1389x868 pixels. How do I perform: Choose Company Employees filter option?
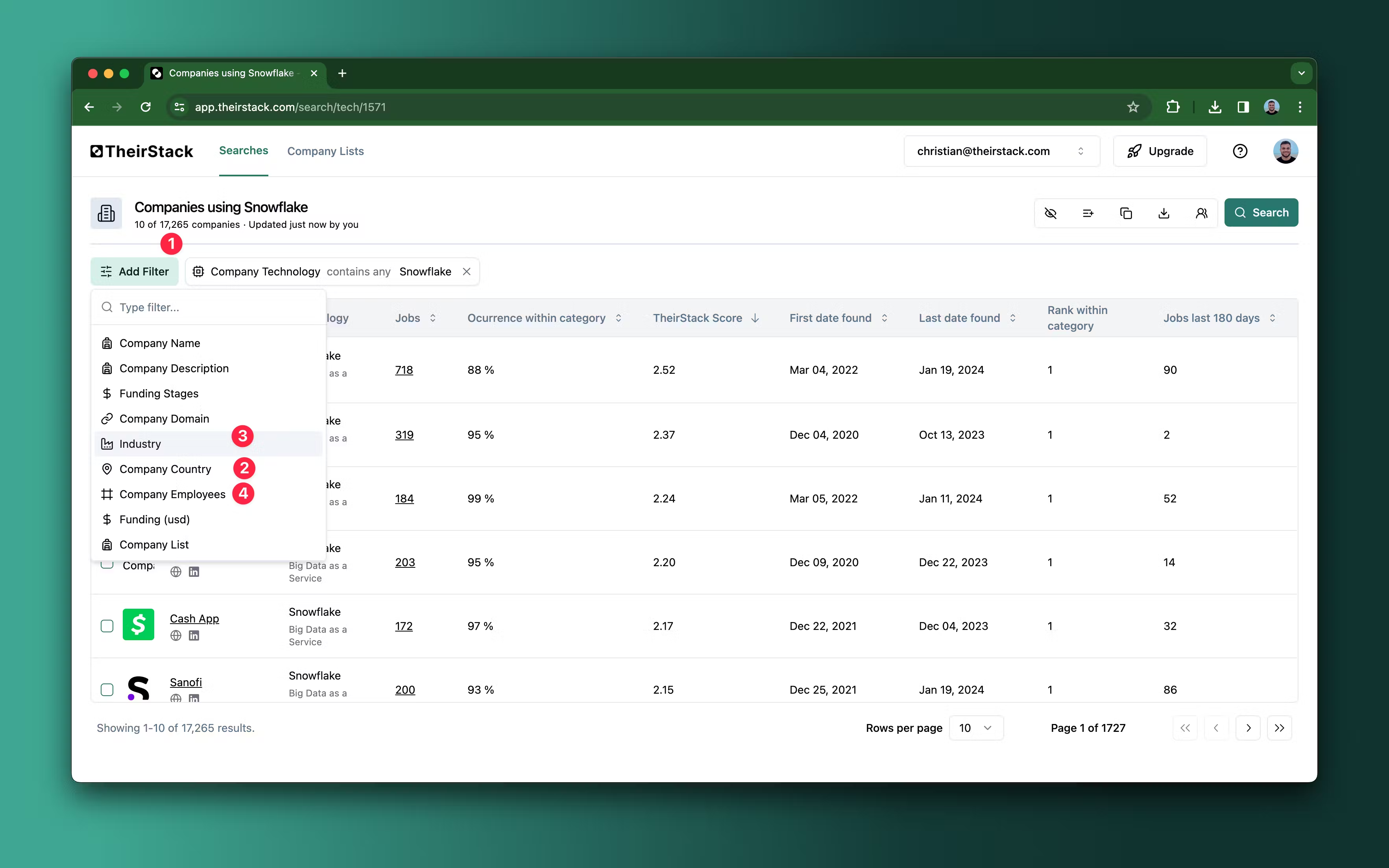pyautogui.click(x=172, y=494)
